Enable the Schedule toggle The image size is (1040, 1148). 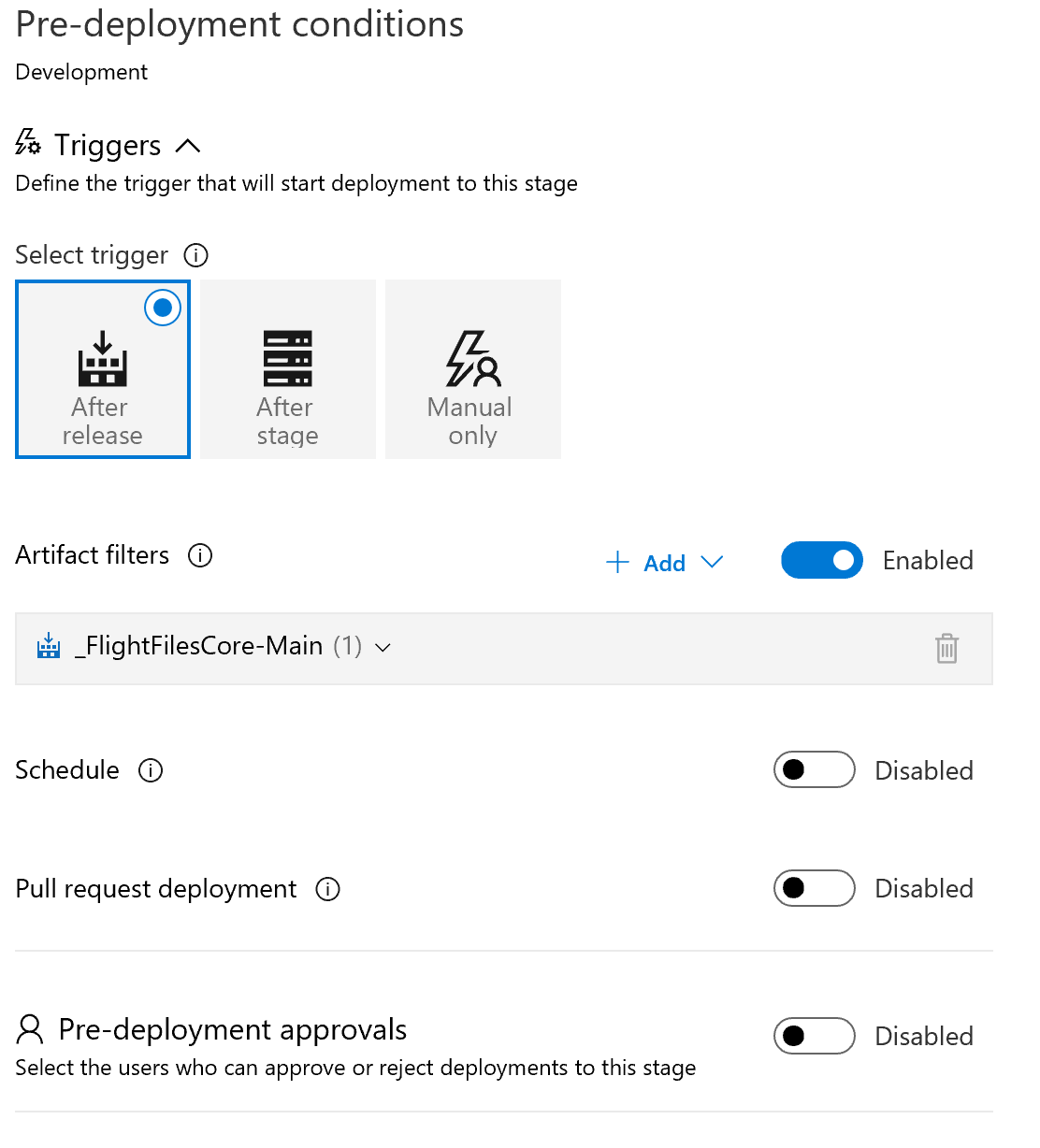click(815, 769)
